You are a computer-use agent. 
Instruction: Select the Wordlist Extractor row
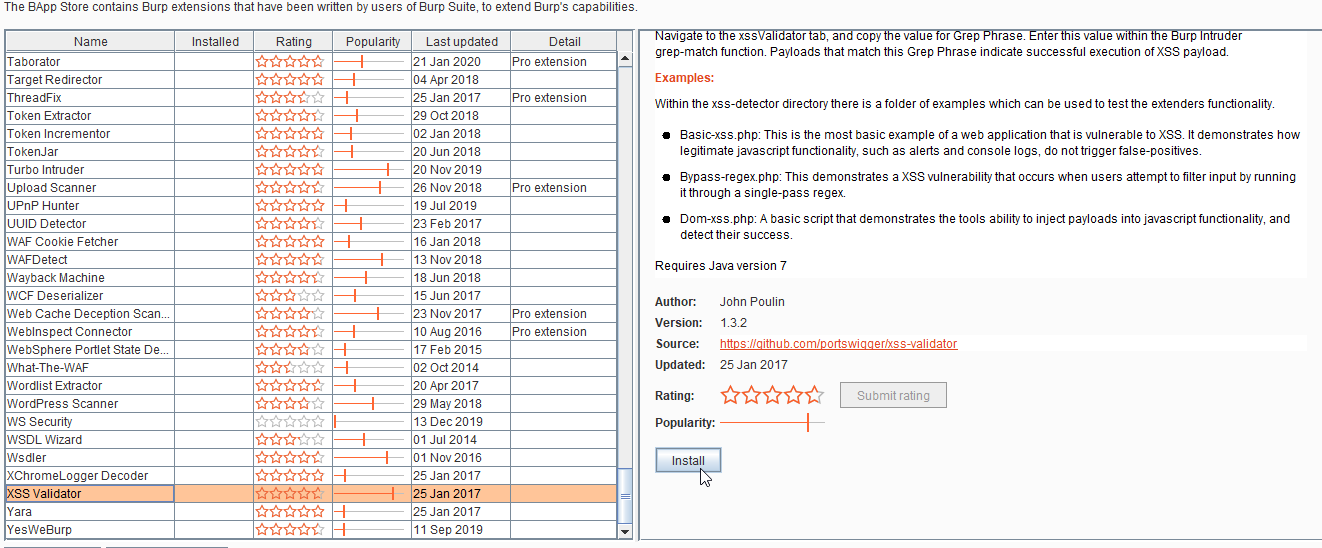[311, 386]
